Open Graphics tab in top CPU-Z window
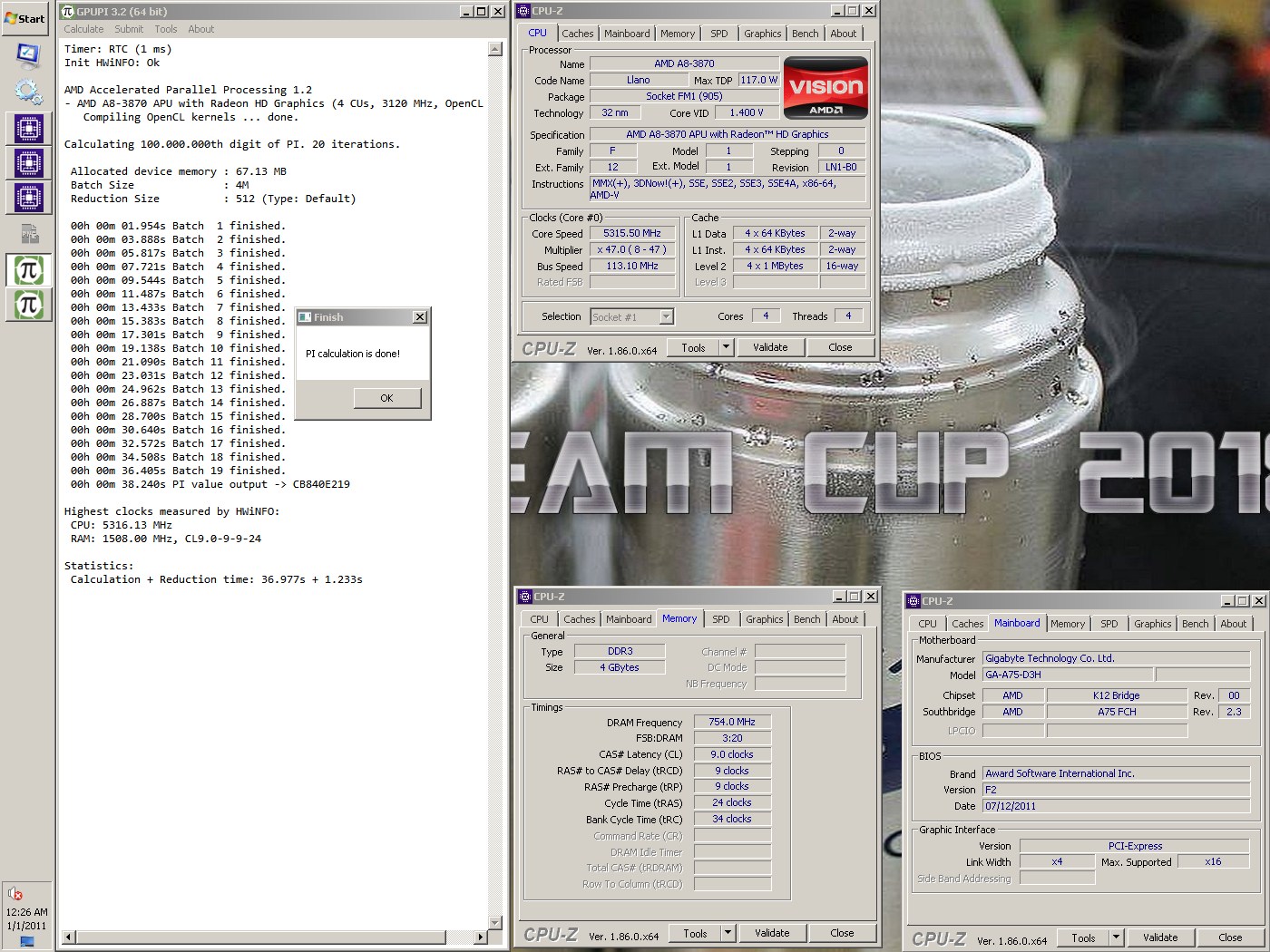The width and height of the screenshot is (1270, 952). [x=763, y=34]
